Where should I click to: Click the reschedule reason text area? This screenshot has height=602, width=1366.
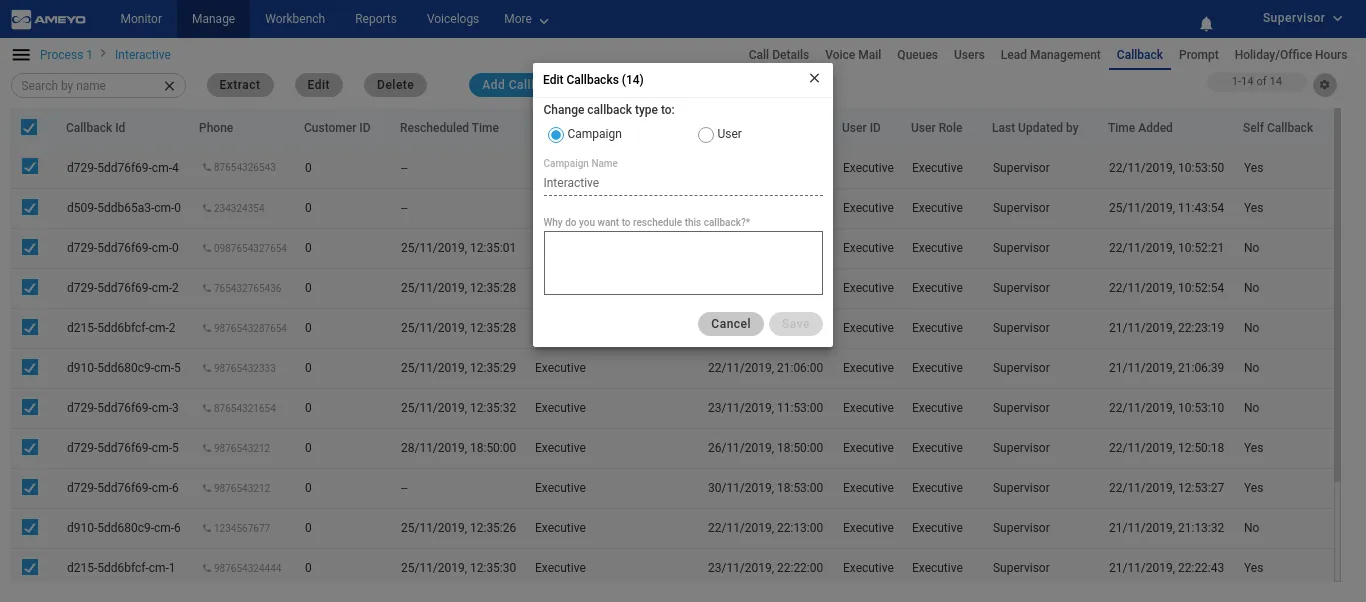point(683,263)
